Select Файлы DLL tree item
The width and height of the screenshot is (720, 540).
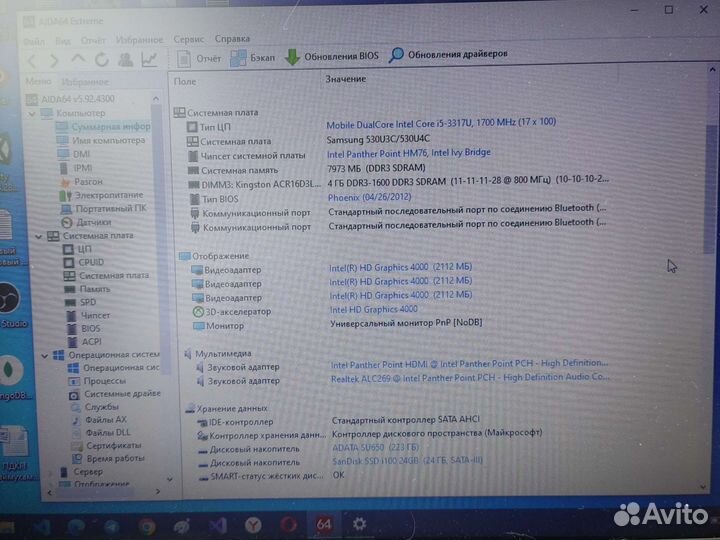click(x=101, y=433)
